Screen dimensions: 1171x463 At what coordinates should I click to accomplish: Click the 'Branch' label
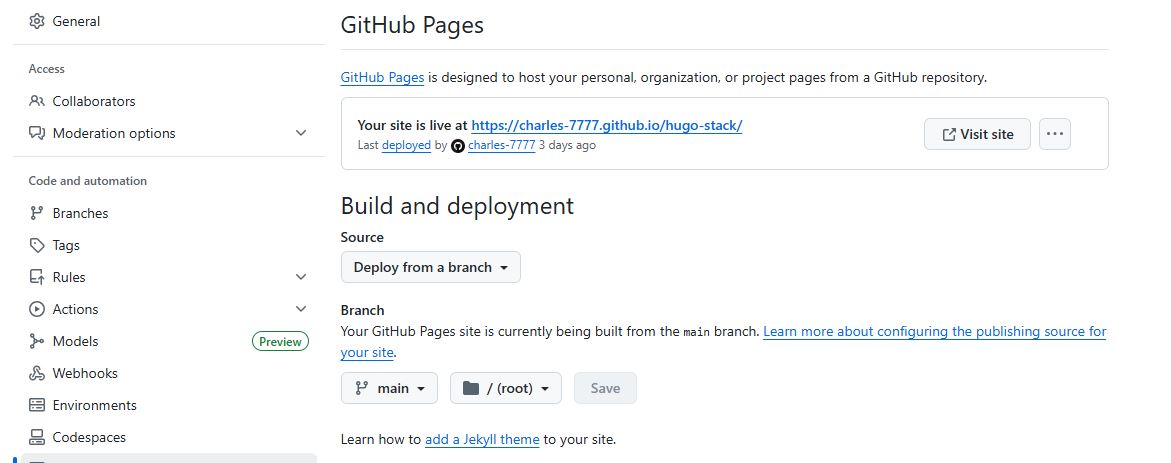(362, 310)
